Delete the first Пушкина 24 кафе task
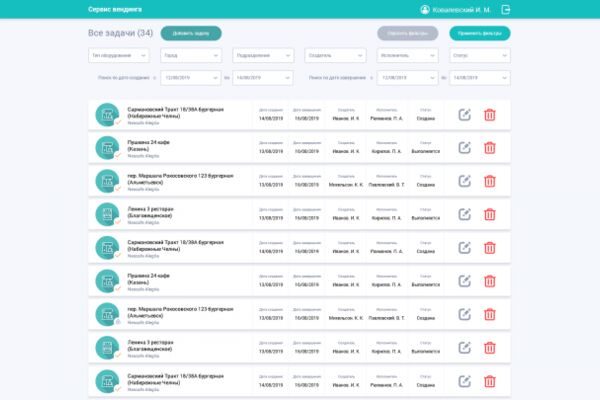 (490, 148)
